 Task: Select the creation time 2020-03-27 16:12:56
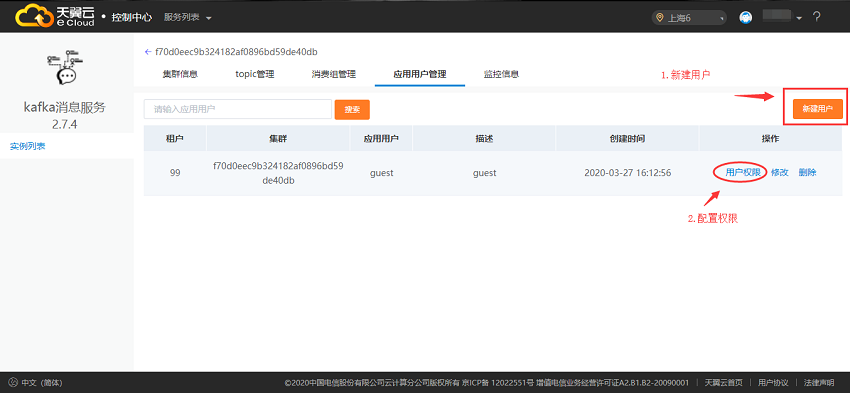point(628,173)
